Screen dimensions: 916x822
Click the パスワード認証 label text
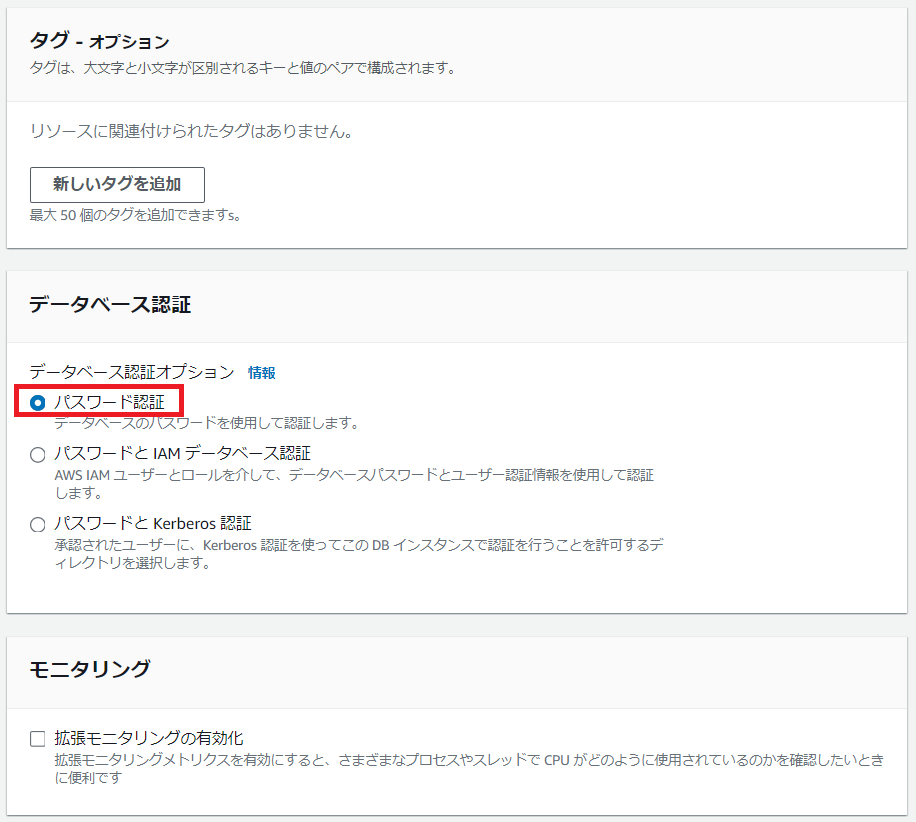click(109, 402)
